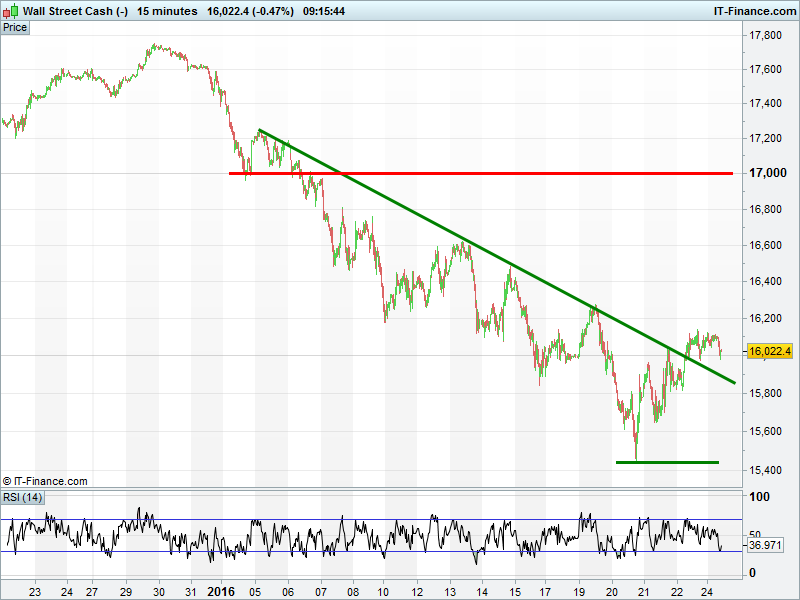Viewport: 800px width, 600px height.
Task: Click date 20 on the time axis
Action: [612, 591]
